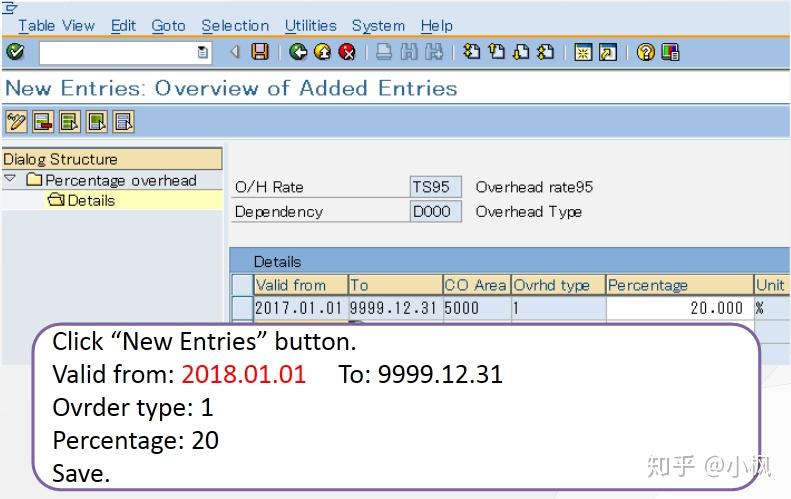The width and height of the screenshot is (791, 499).
Task: Open the Selection menu
Action: coord(235,26)
